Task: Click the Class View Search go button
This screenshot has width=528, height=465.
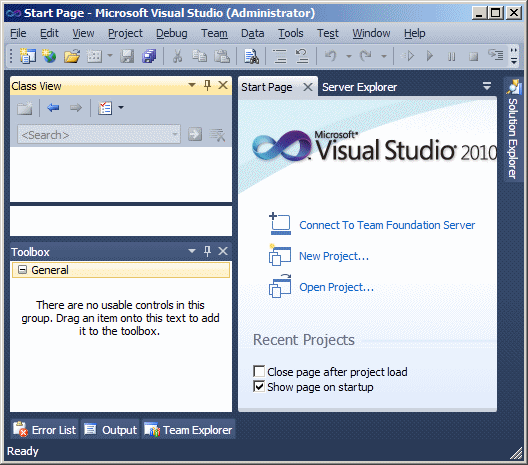Action: coord(195,134)
